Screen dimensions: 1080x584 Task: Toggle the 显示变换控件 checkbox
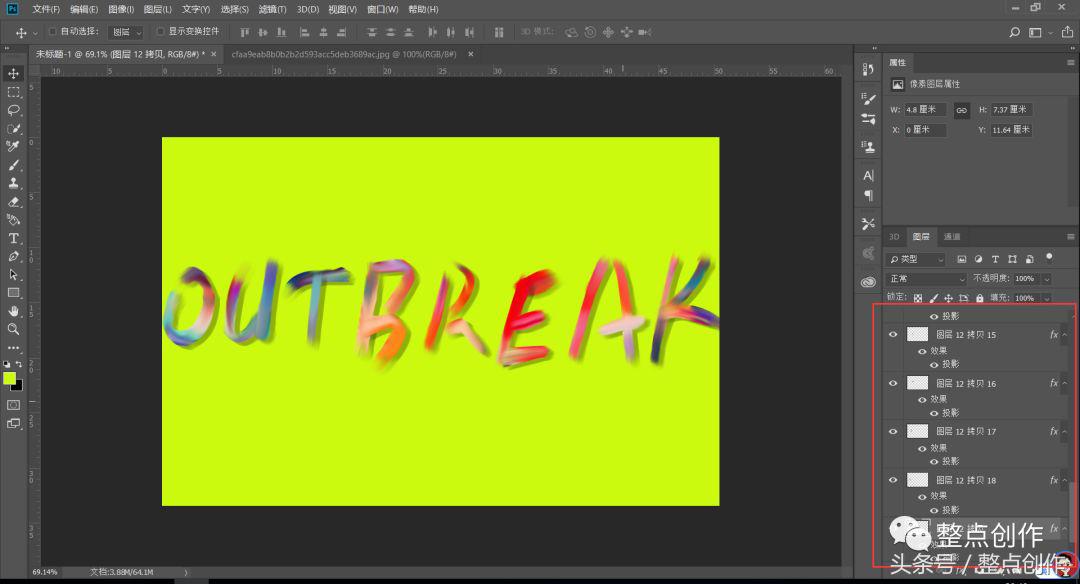point(160,32)
